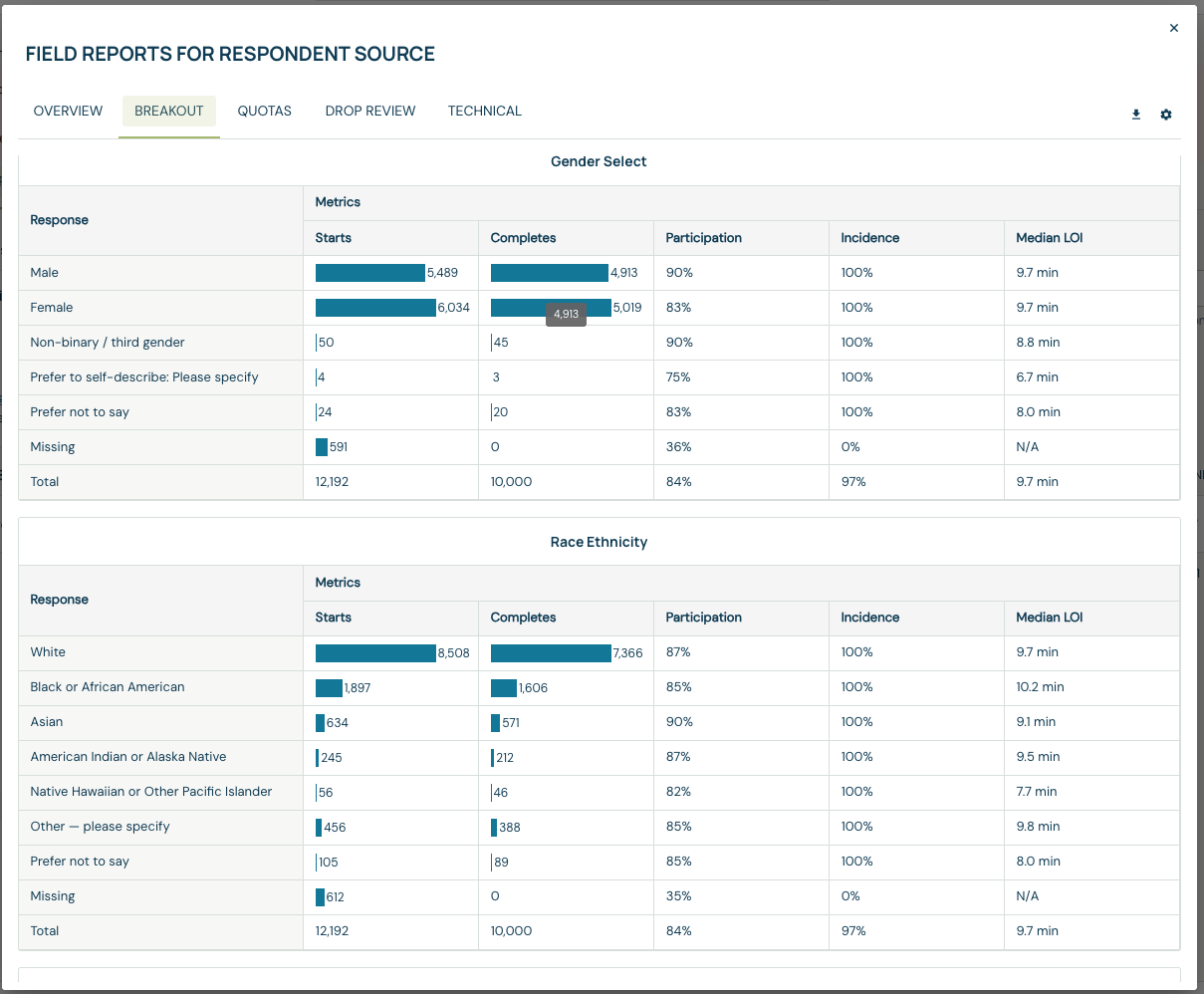Click the 'Asian' row label
The height and width of the screenshot is (994, 1204).
[x=47, y=722]
